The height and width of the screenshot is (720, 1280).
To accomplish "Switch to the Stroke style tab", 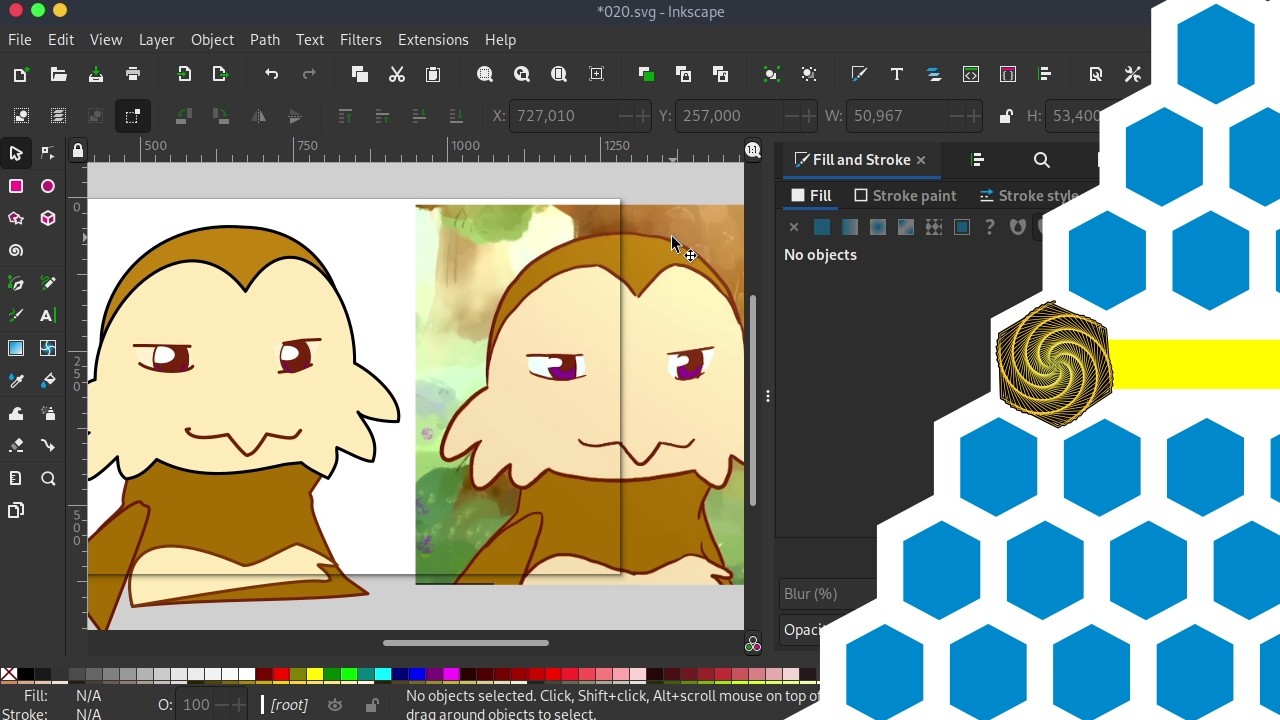I will 1029,196.
